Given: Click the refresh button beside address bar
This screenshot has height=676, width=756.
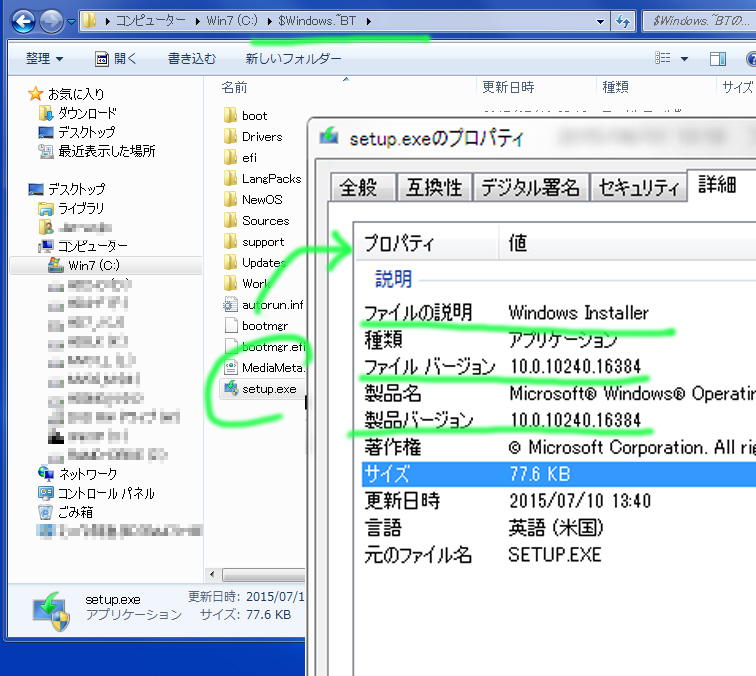Looking at the screenshot, I should tap(623, 21).
